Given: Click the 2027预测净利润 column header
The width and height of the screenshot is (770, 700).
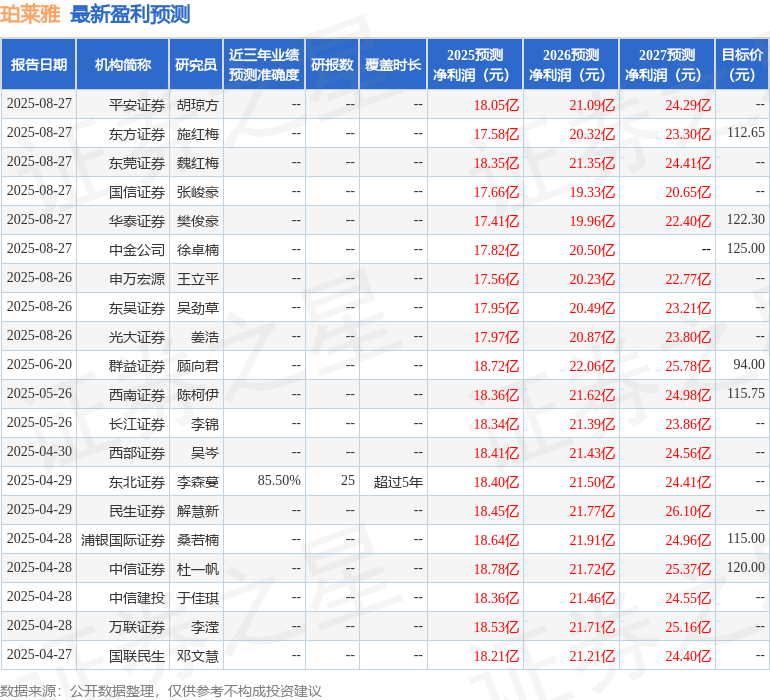Looking at the screenshot, I should coord(666,65).
